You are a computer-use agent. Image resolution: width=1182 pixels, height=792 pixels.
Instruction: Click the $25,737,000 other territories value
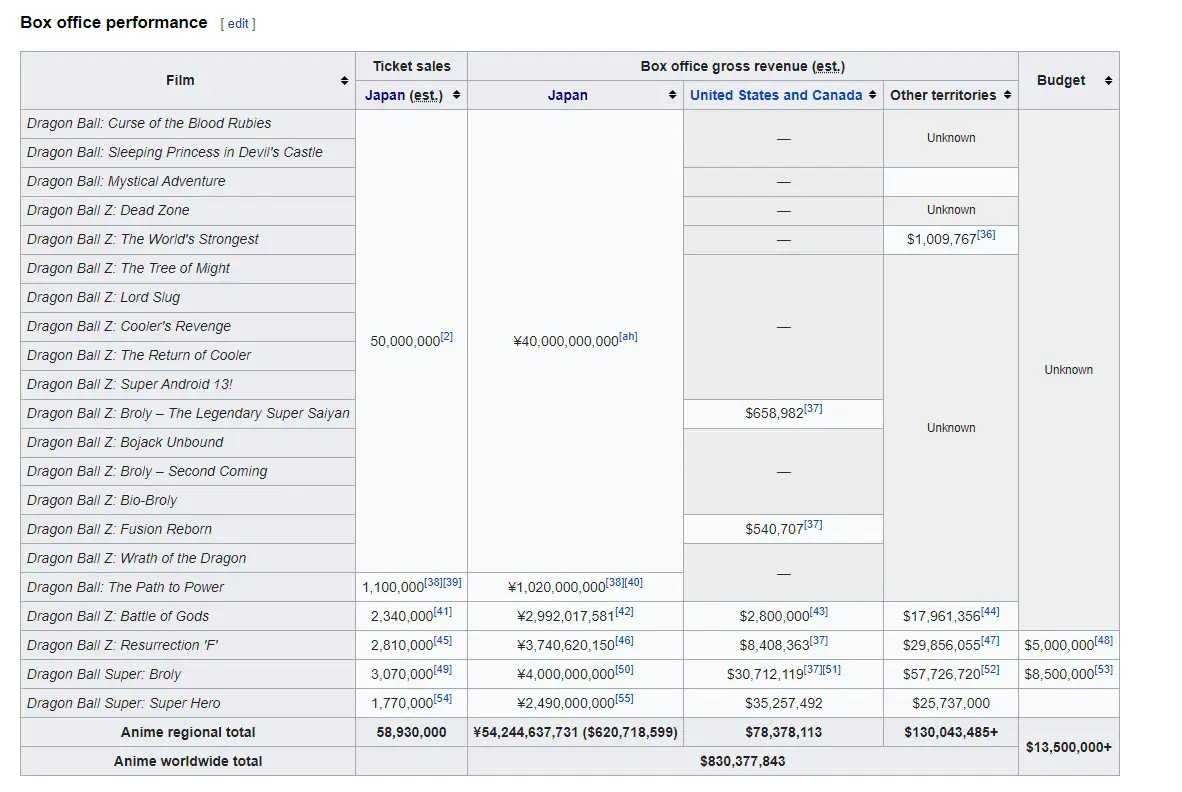coord(951,704)
